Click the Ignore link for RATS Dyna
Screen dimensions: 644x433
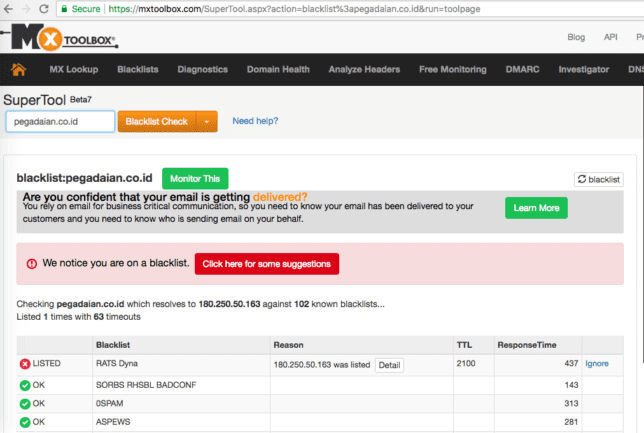596,365
